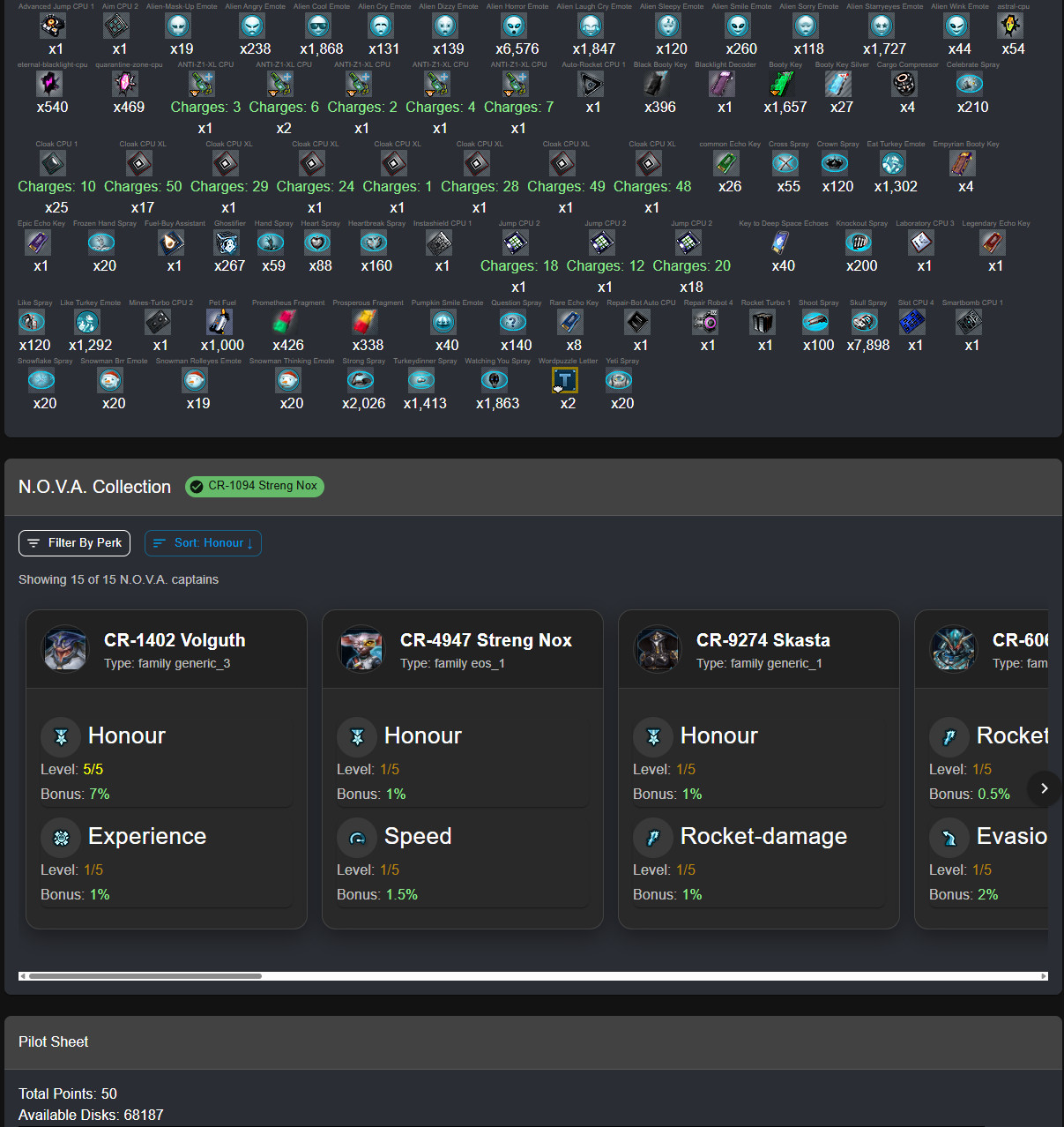Select Cloak CPU 1 with Charges: 10
The height and width of the screenshot is (1127, 1064).
click(53, 164)
